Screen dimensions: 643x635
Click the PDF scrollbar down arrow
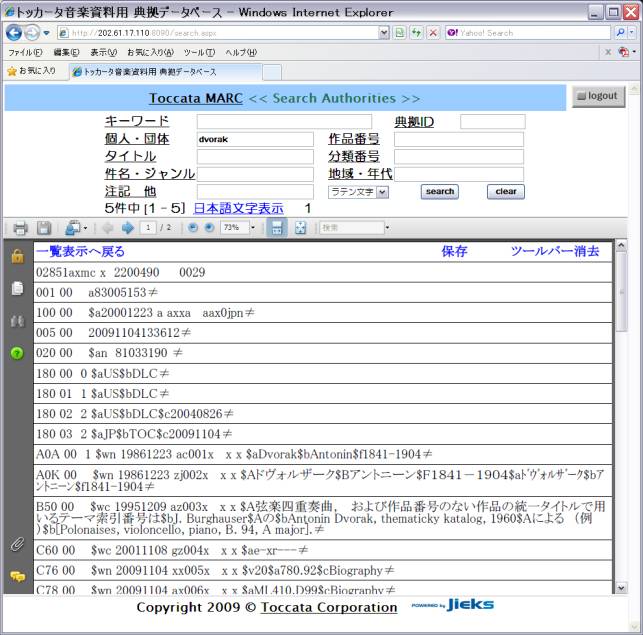click(x=621, y=588)
